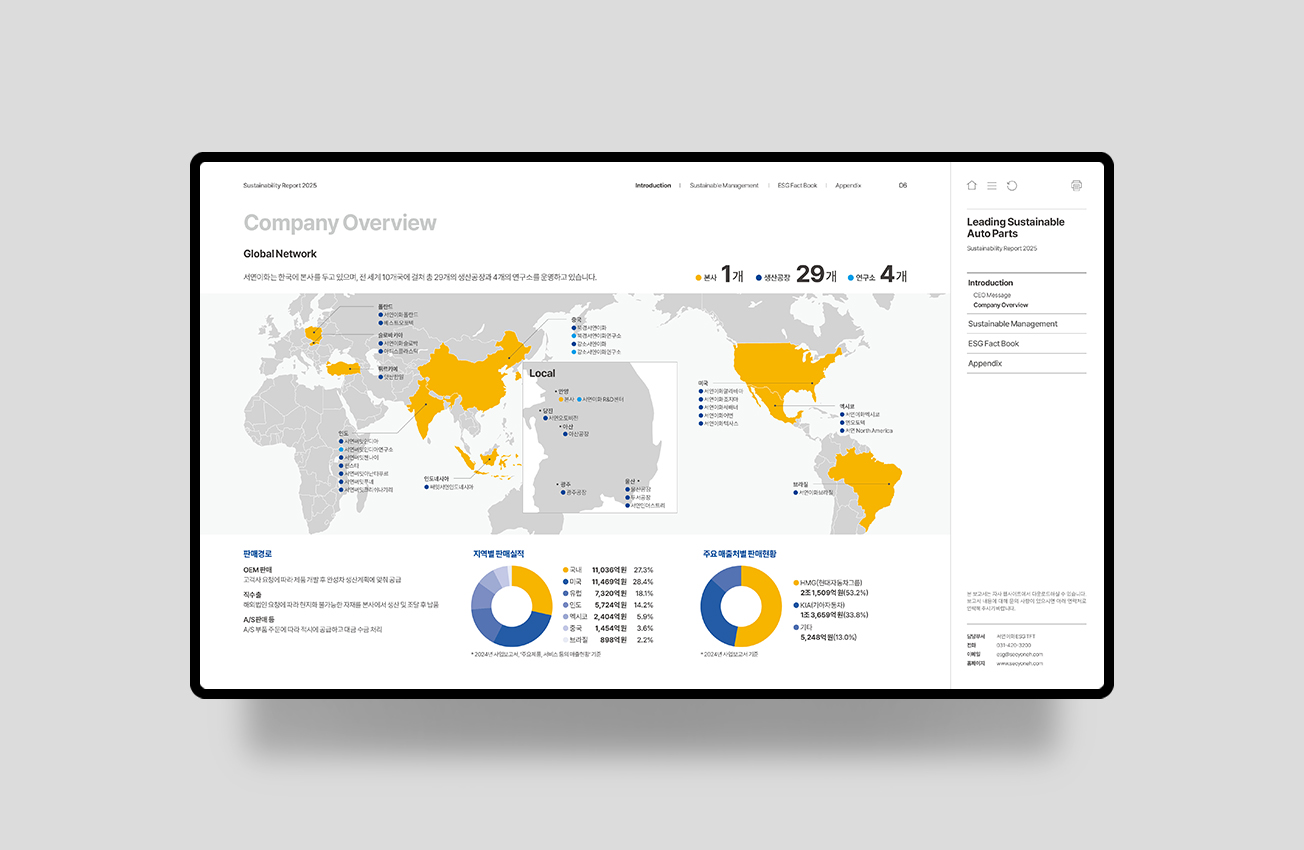Open the Introduction tab in top navigation
Image resolution: width=1304 pixels, height=850 pixels.
pyautogui.click(x=653, y=185)
